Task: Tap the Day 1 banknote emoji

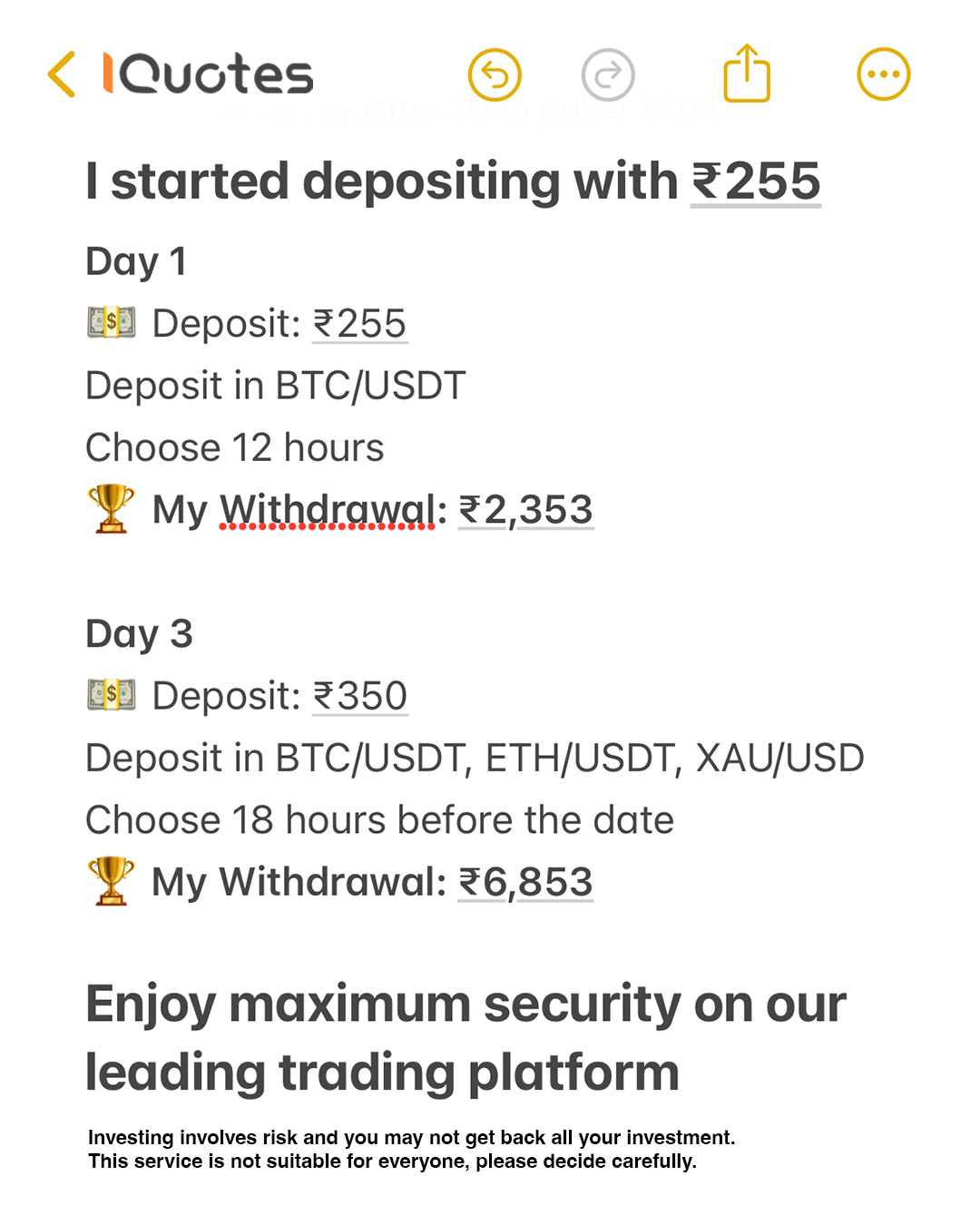Action: click(112, 323)
